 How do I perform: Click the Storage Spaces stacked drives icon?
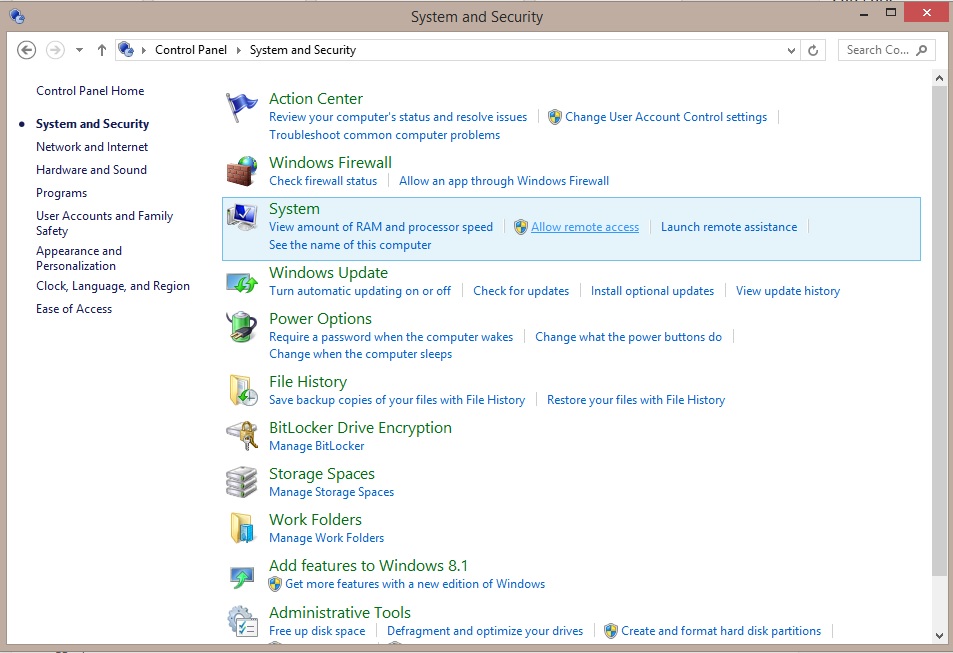(242, 482)
